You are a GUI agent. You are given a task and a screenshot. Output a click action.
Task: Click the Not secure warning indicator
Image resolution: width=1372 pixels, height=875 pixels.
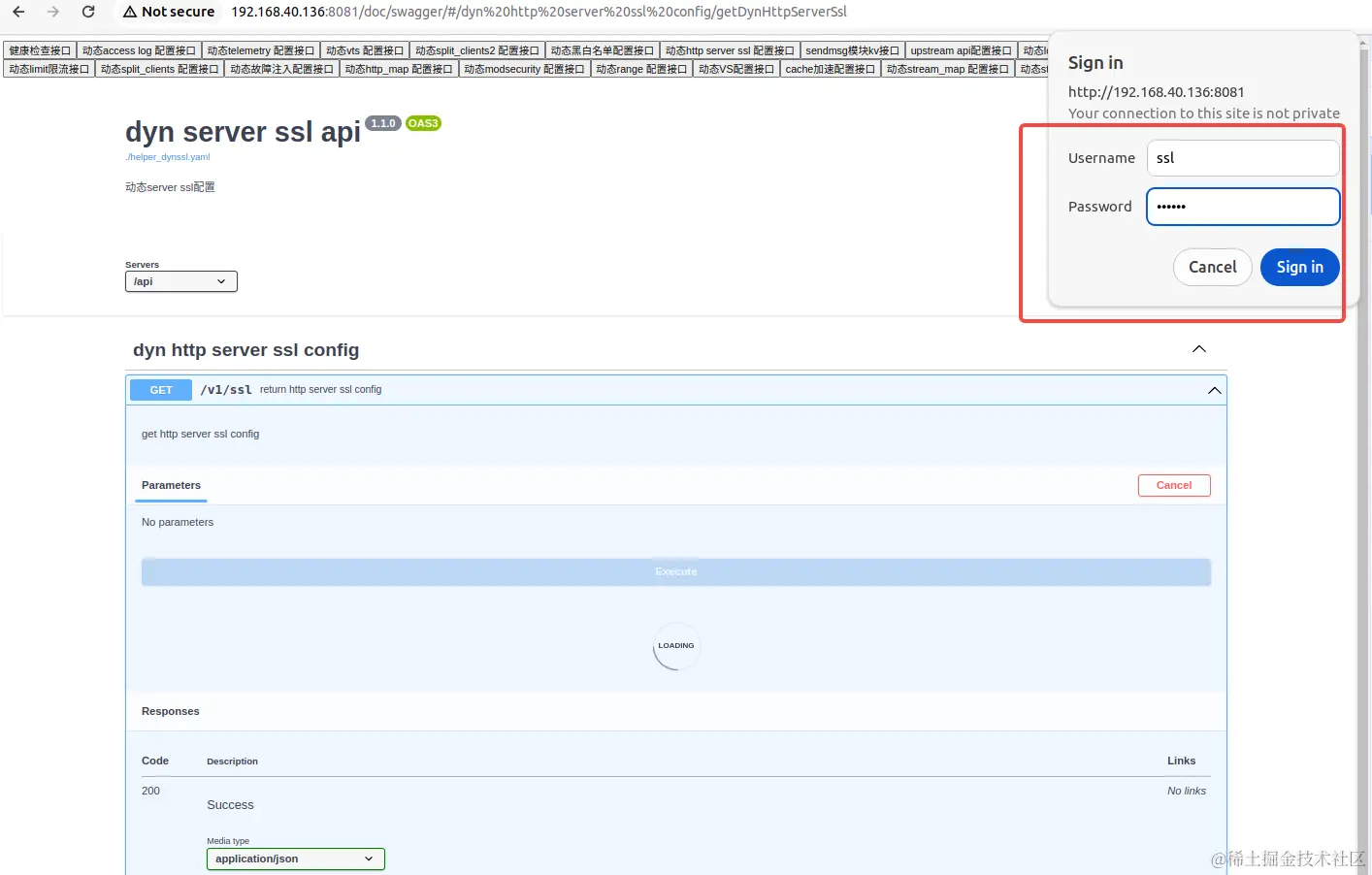[169, 12]
